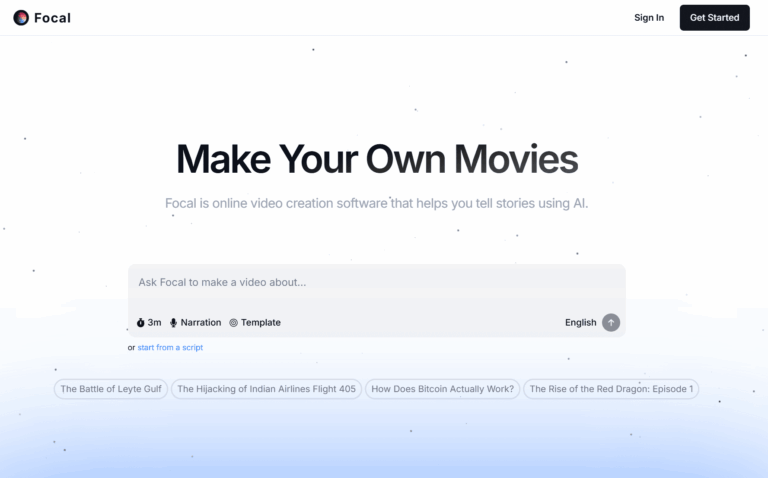Click the target icon beside Template
Viewport: 768px width, 478px height.
[233, 323]
